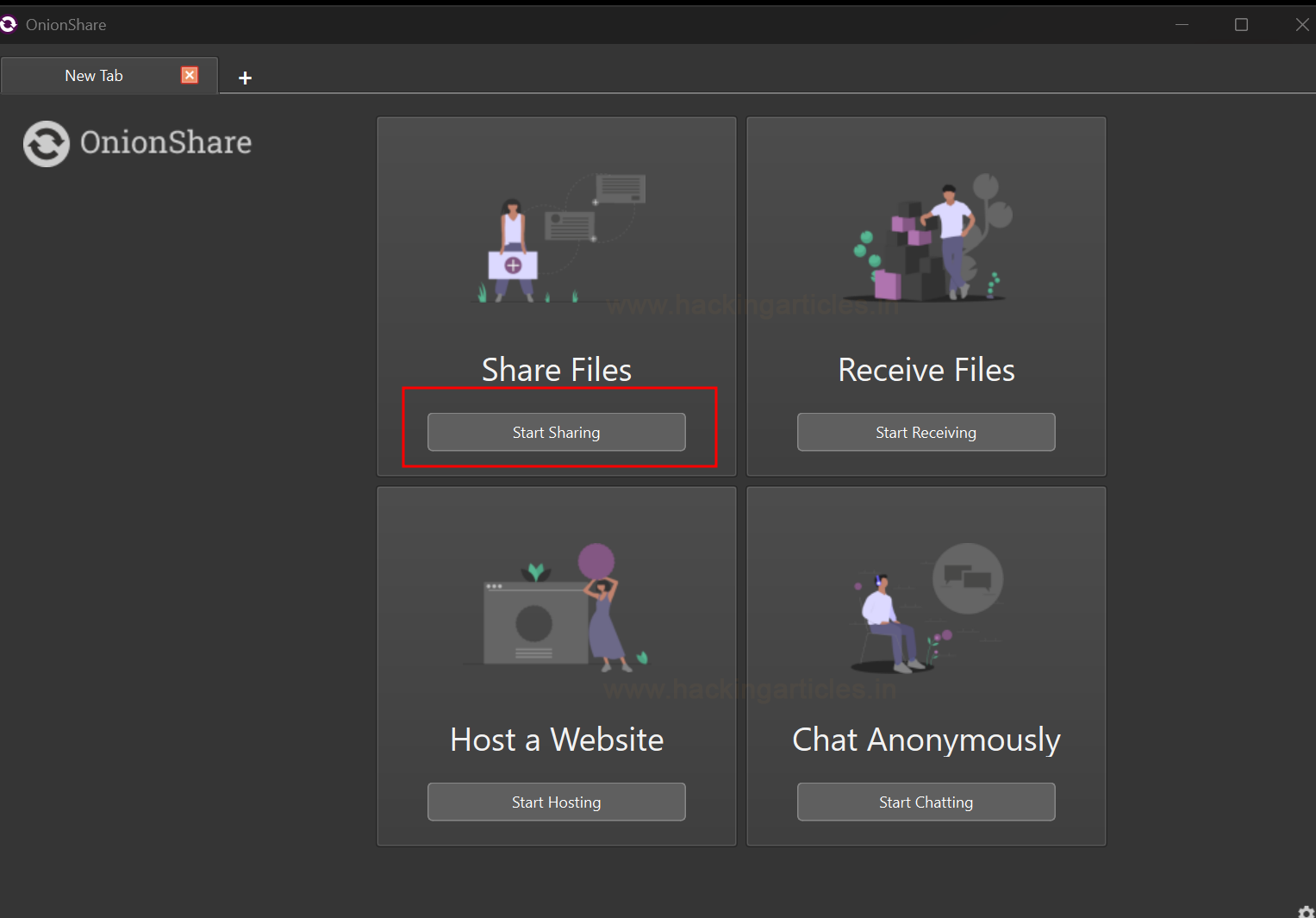
Task: Click the Start Chatting button
Action: (926, 802)
